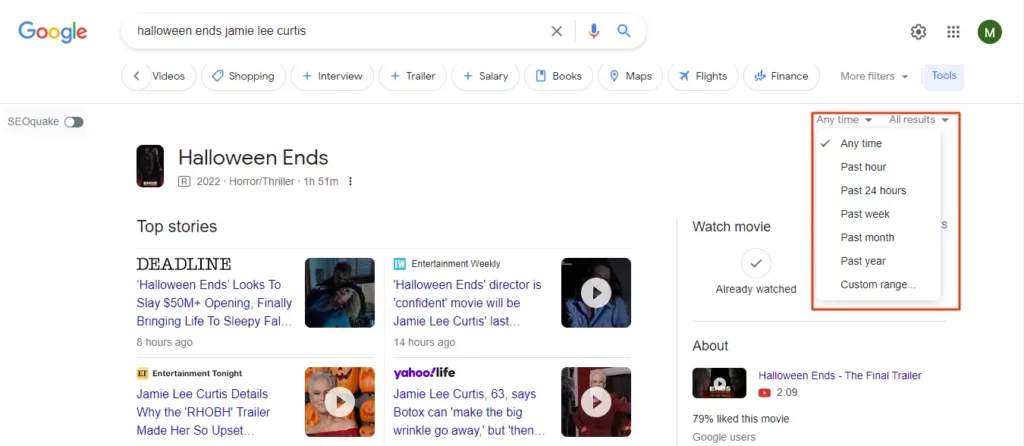The height and width of the screenshot is (446, 1024).
Task: Click the Entertainment Tonight source label
Action: tap(197, 374)
